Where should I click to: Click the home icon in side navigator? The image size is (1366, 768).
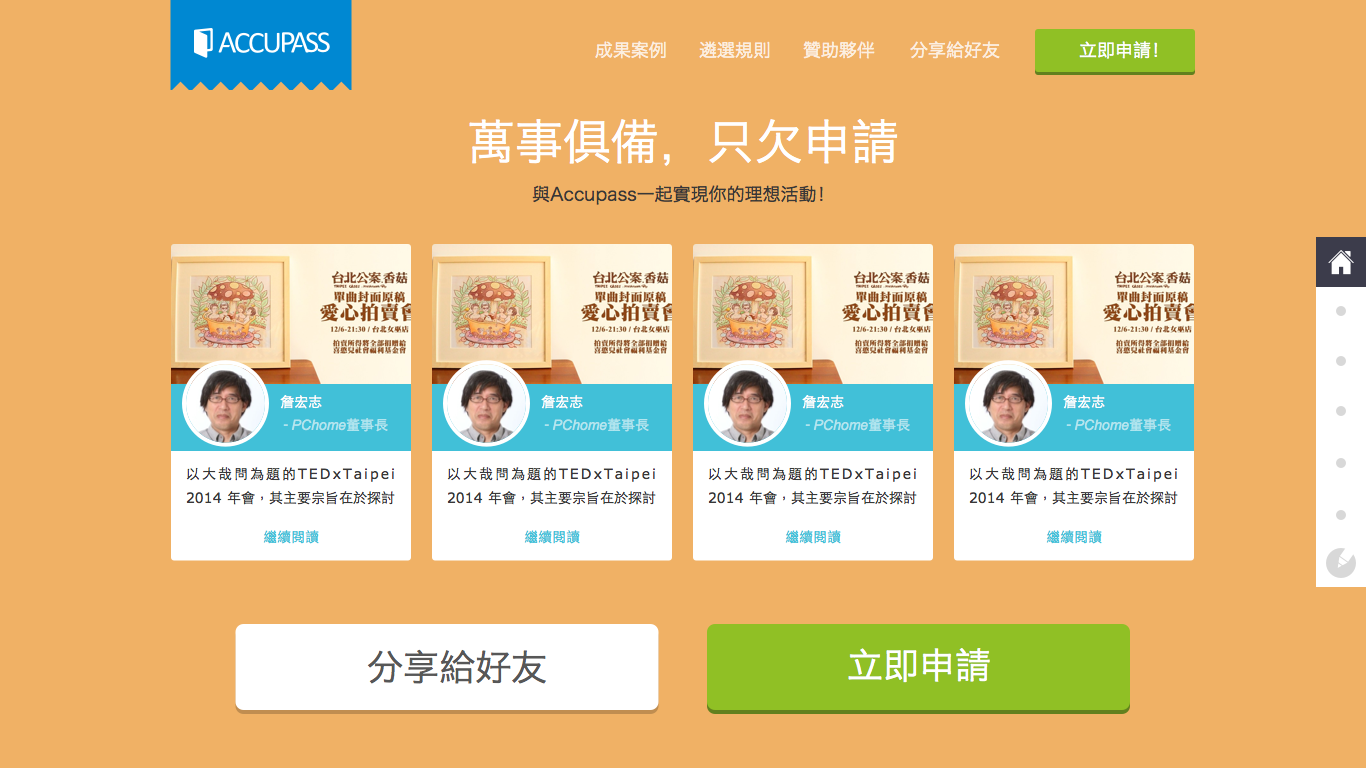(x=1341, y=262)
